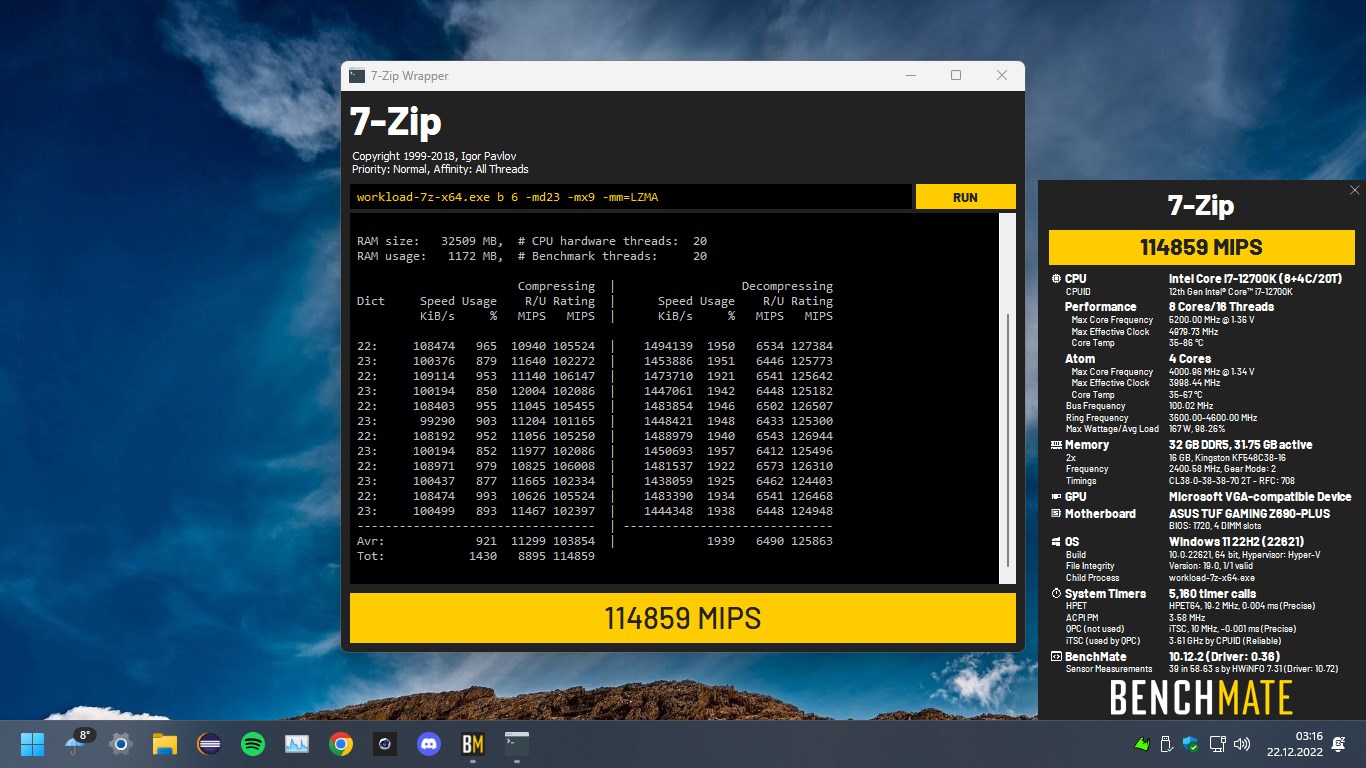Click the OS Windows icon in BenchMate
1366x768 pixels.
point(1056,542)
